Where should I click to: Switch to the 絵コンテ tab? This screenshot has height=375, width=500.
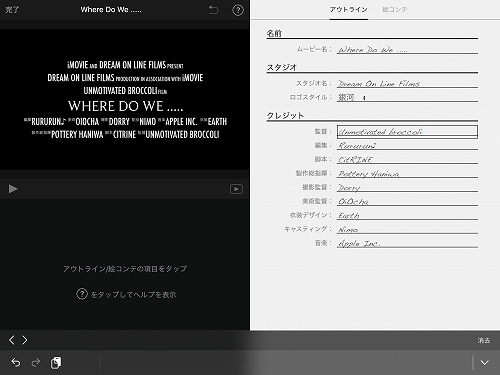395,10
